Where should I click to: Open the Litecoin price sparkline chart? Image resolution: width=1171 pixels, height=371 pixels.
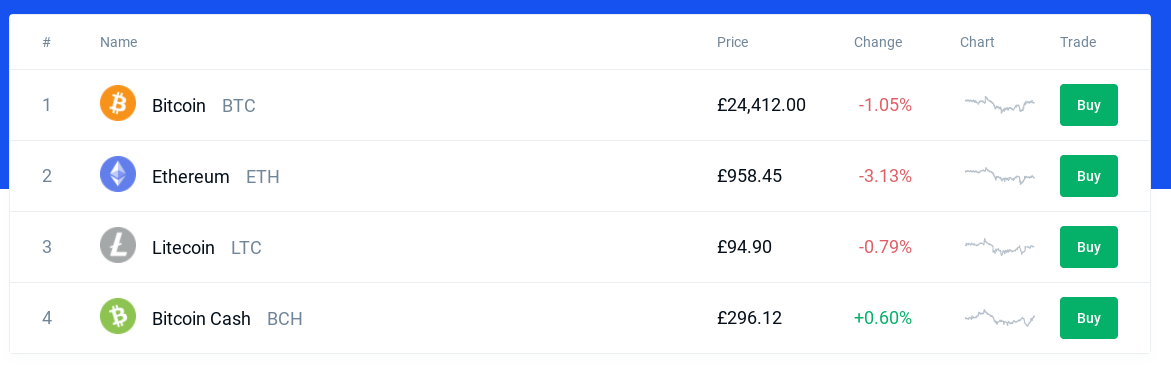(x=999, y=246)
